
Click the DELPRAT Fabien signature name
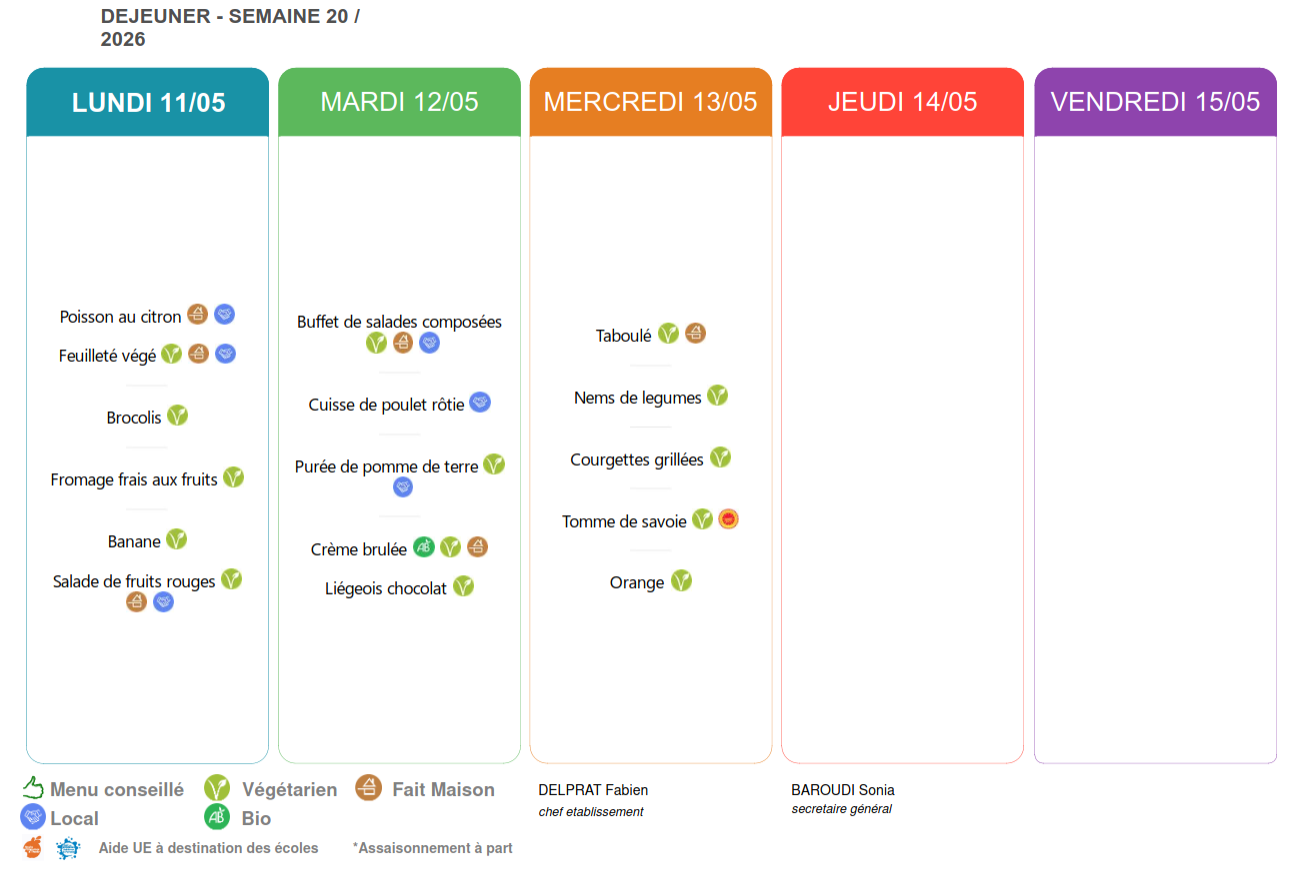[x=593, y=790]
